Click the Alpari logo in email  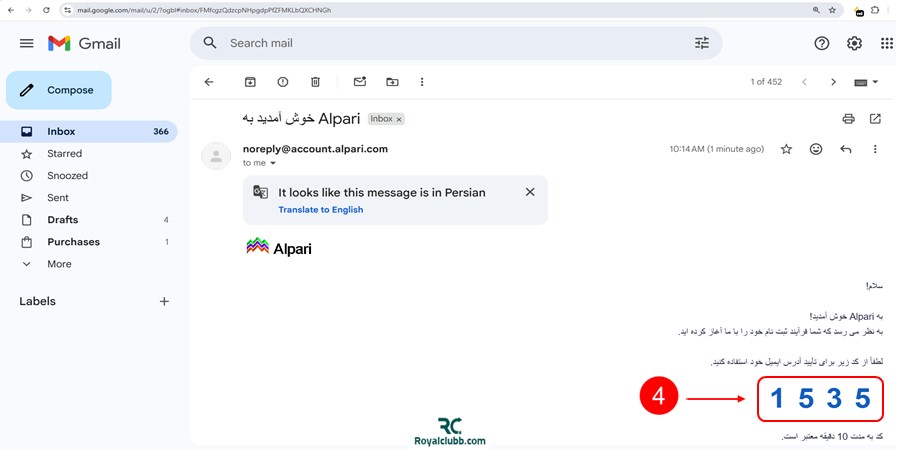[x=279, y=247]
